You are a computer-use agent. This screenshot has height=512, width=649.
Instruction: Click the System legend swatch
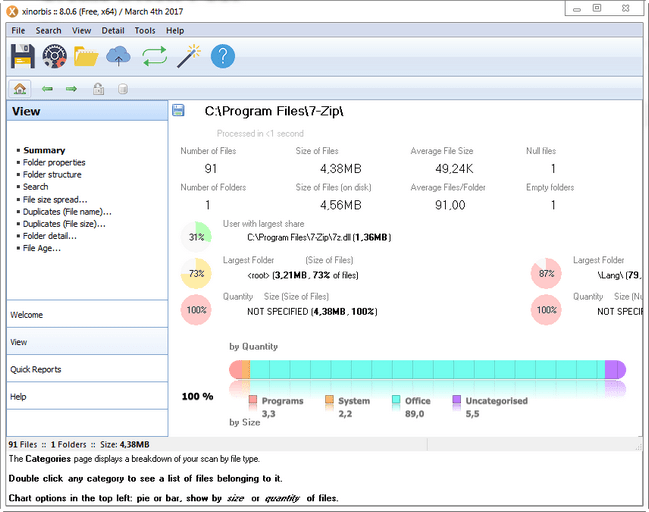pos(329,399)
